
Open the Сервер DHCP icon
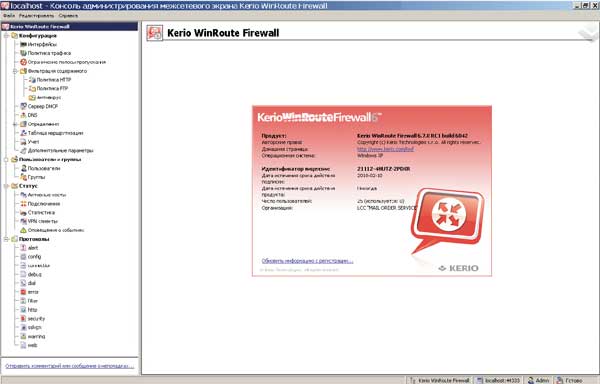[23, 106]
